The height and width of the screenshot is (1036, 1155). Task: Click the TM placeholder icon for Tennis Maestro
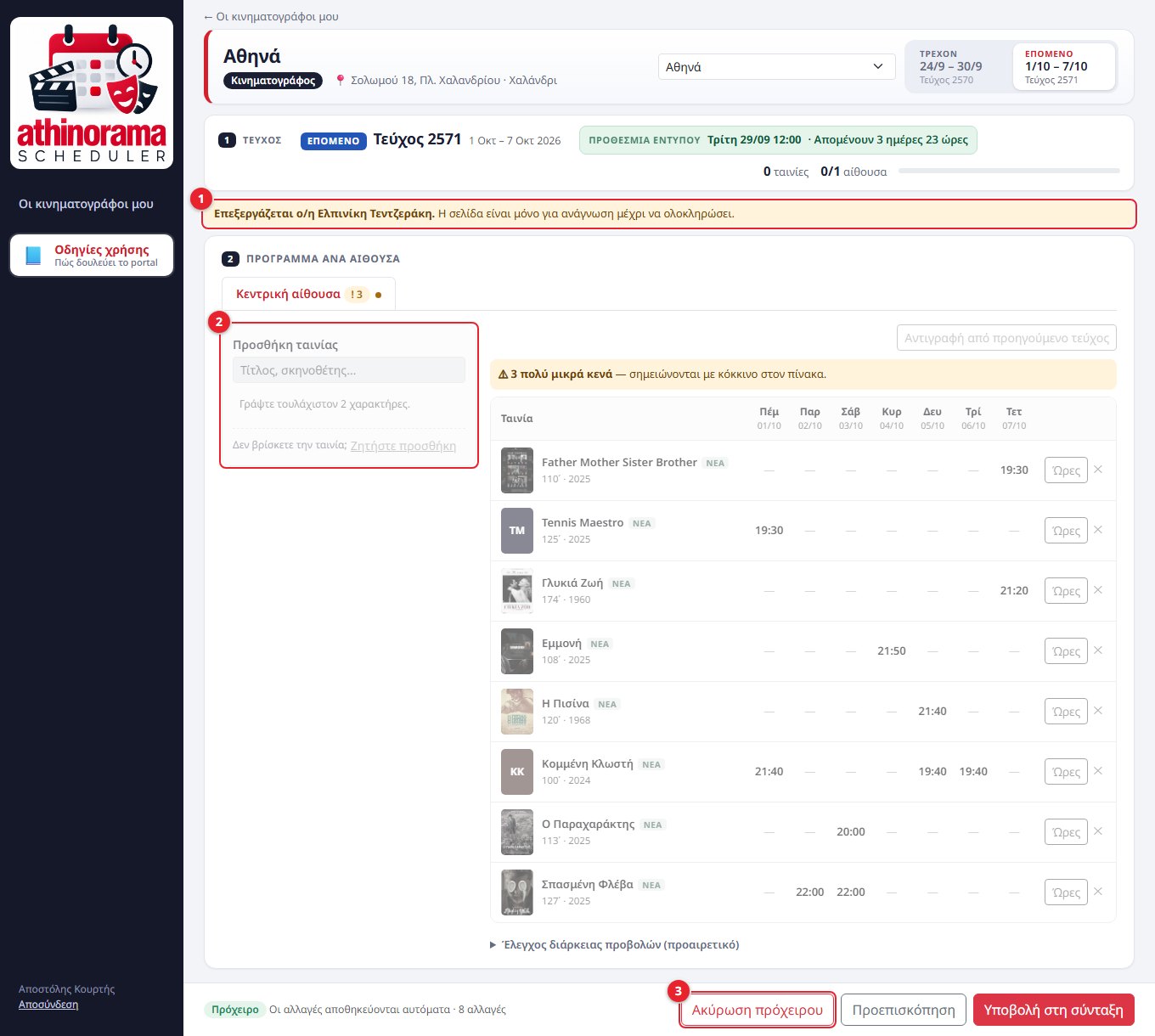(x=517, y=531)
